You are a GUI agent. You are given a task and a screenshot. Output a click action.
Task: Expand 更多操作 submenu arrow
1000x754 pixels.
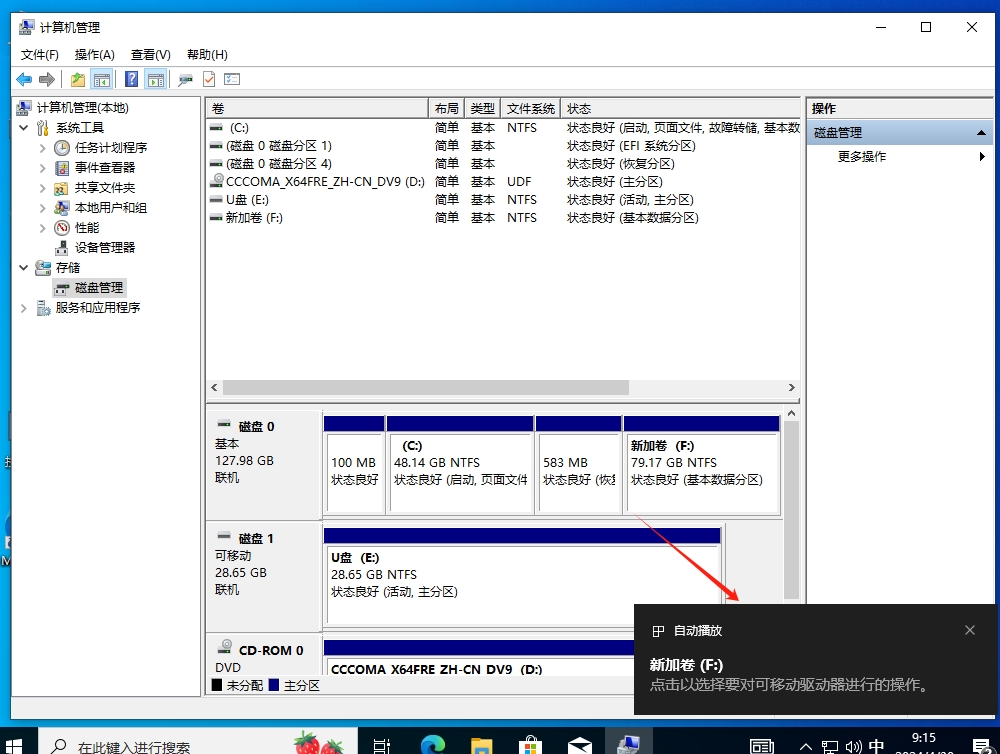pyautogui.click(x=982, y=156)
